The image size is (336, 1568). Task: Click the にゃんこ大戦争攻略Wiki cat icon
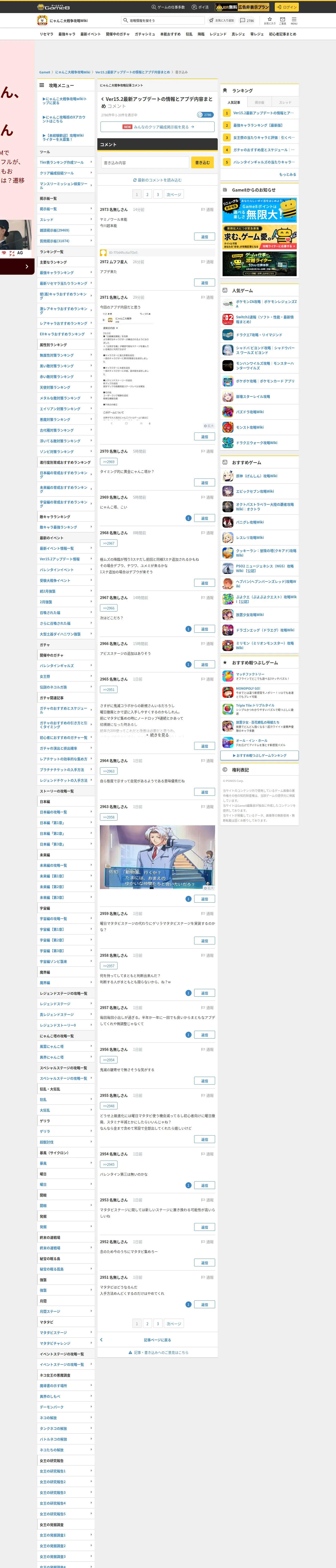42,21
